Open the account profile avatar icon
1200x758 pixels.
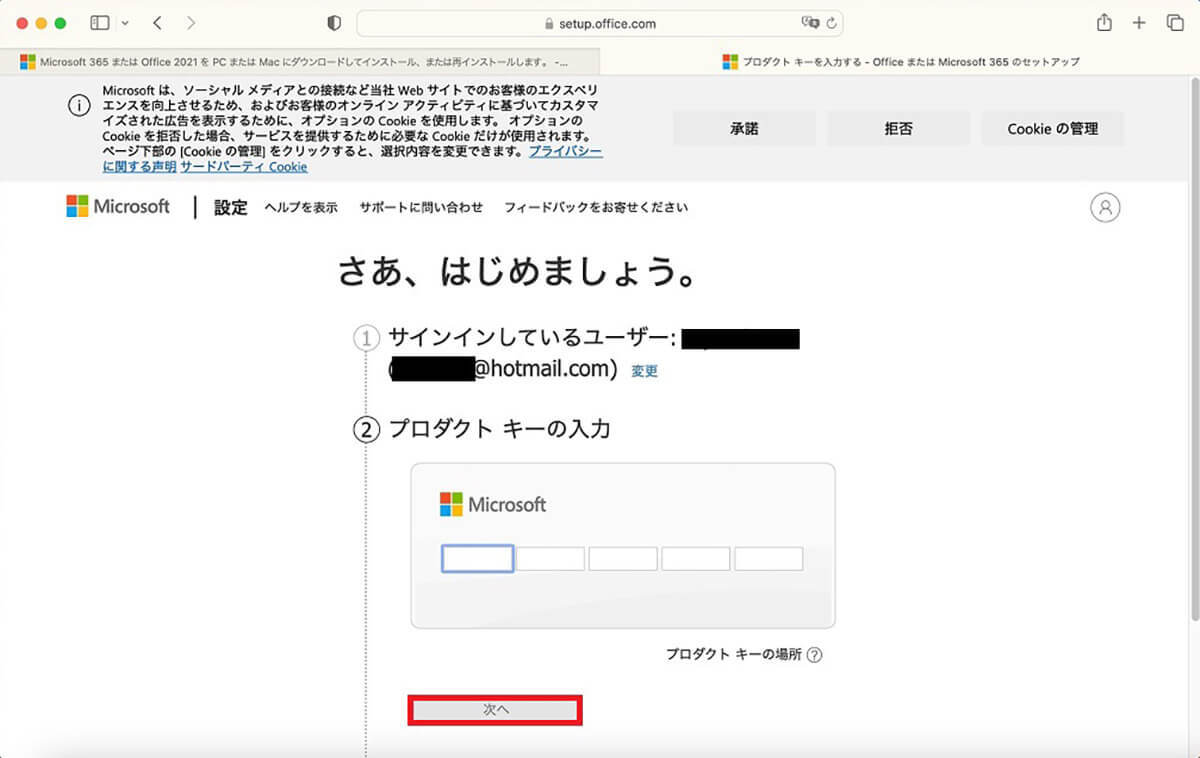point(1105,207)
